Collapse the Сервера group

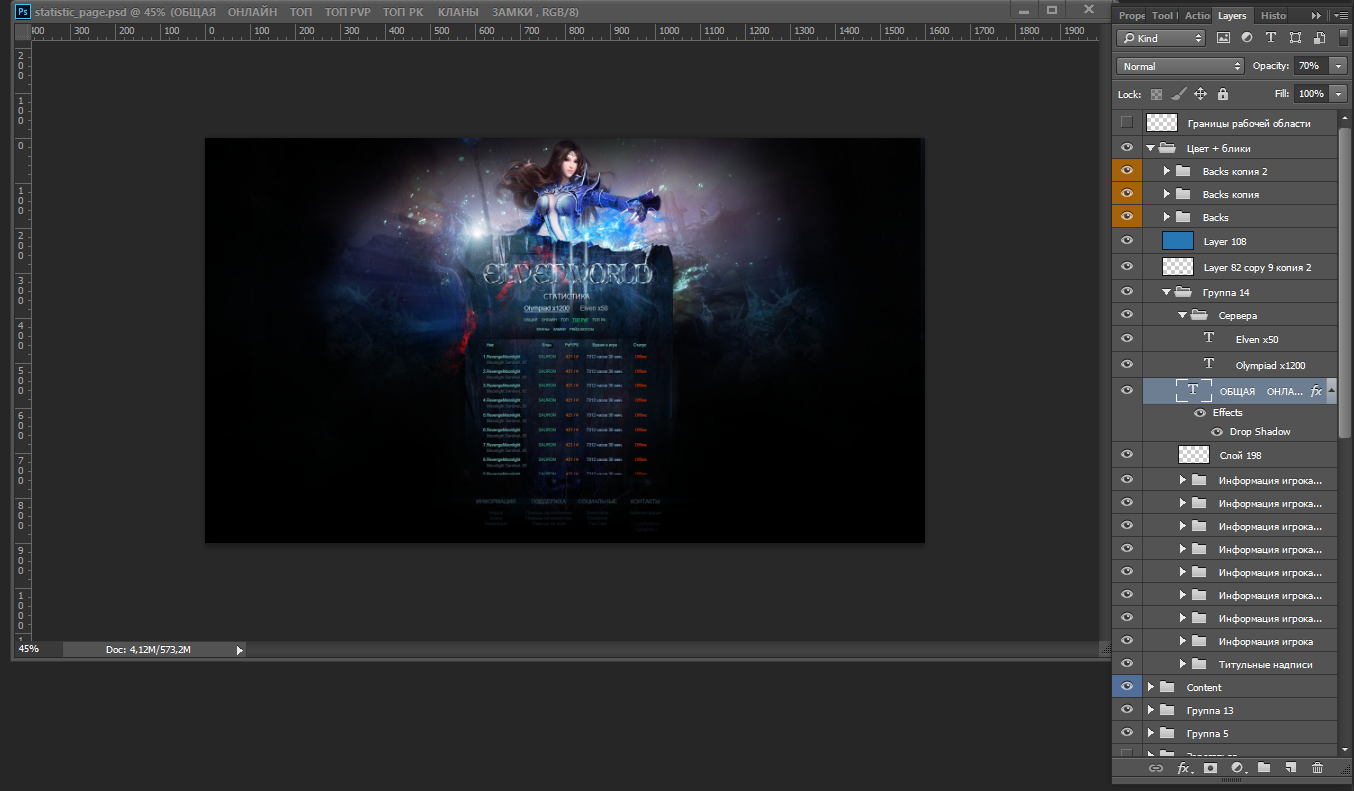click(x=1183, y=315)
